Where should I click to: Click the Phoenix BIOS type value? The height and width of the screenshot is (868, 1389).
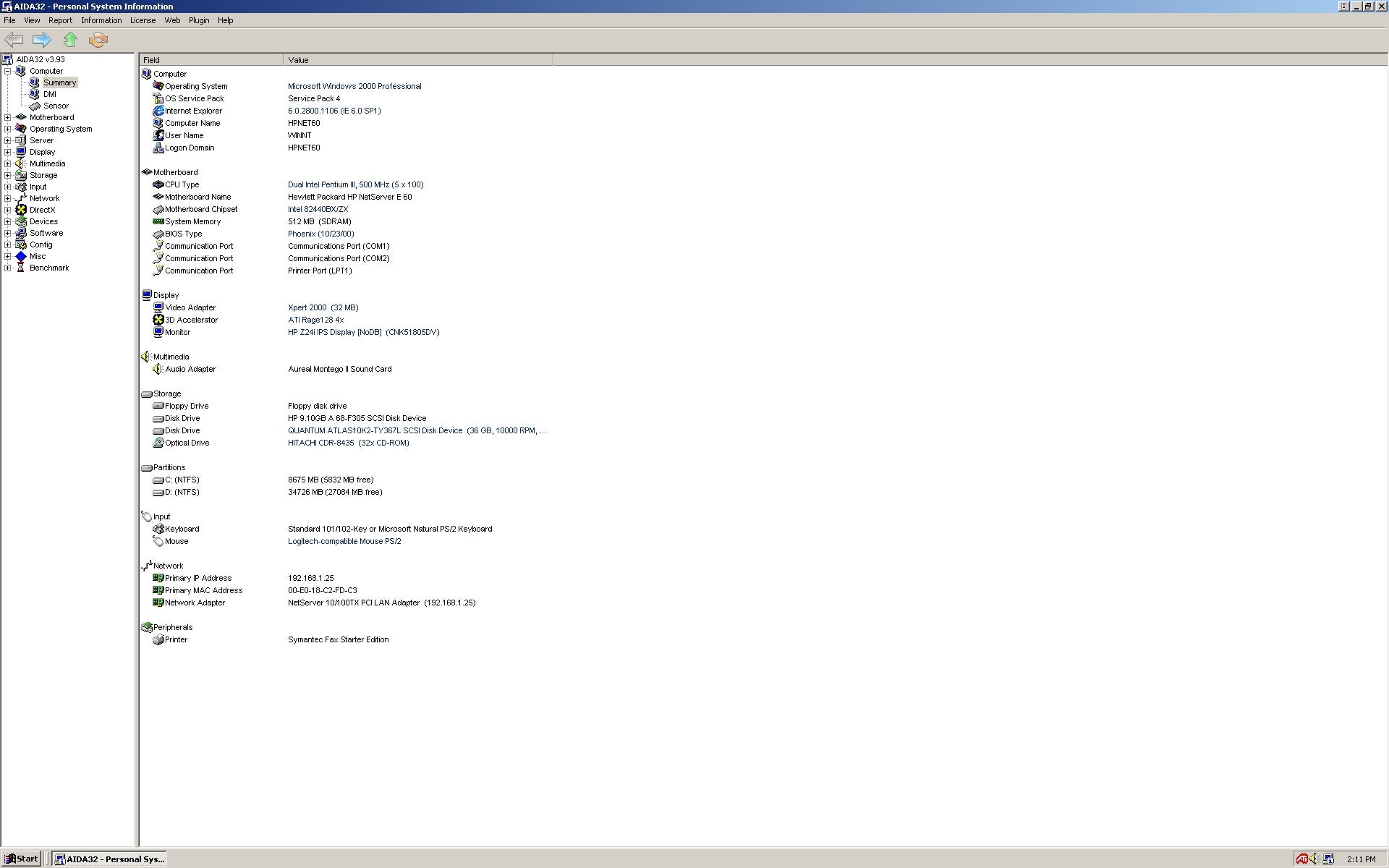tap(321, 234)
